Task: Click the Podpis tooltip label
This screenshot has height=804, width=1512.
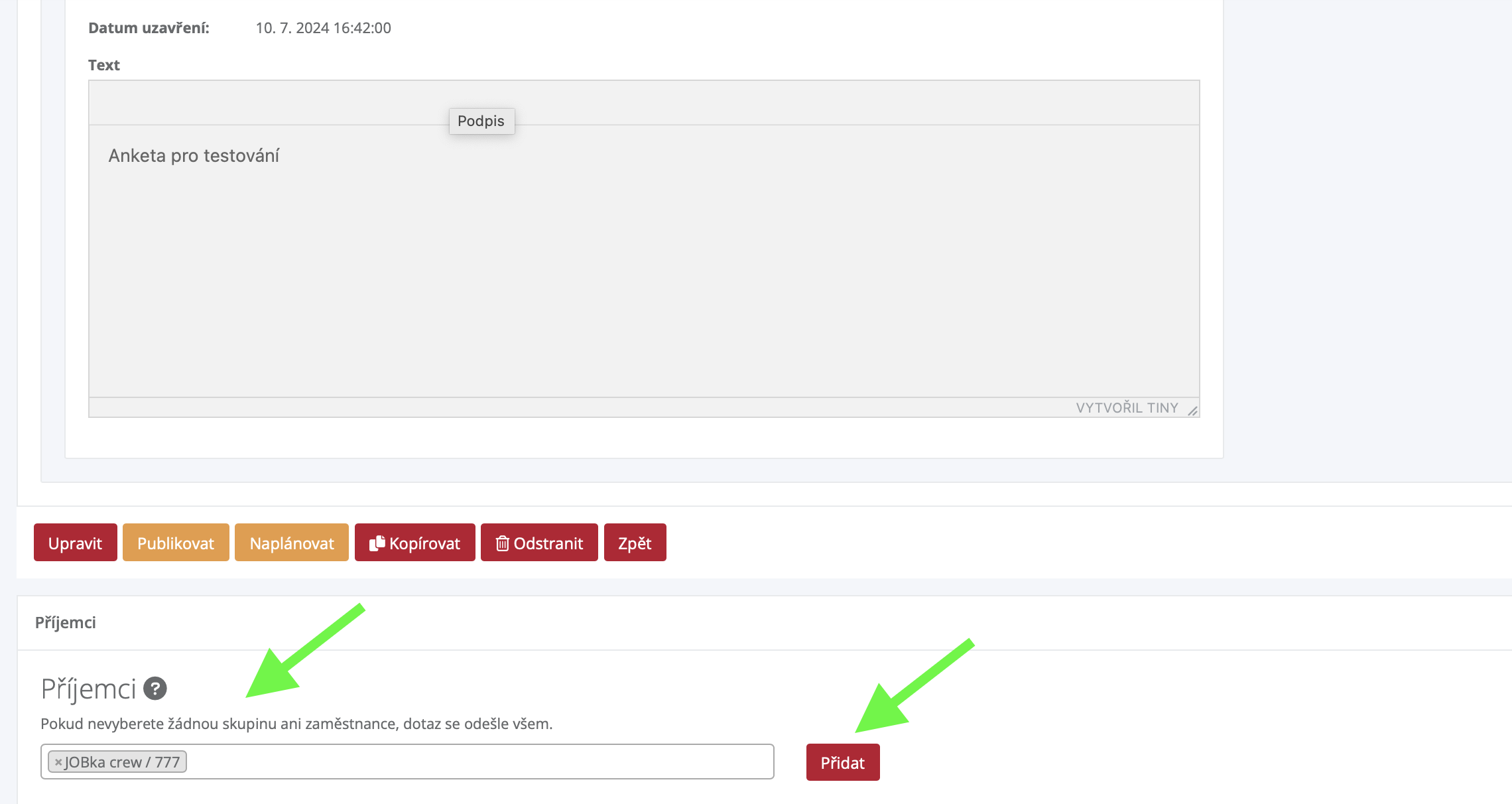Action: 481,121
